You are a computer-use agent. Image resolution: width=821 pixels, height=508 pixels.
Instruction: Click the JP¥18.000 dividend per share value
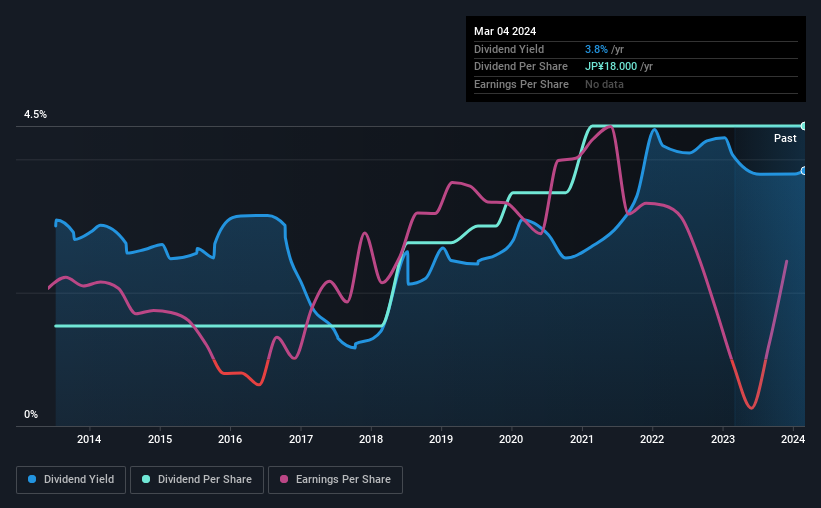[611, 67]
